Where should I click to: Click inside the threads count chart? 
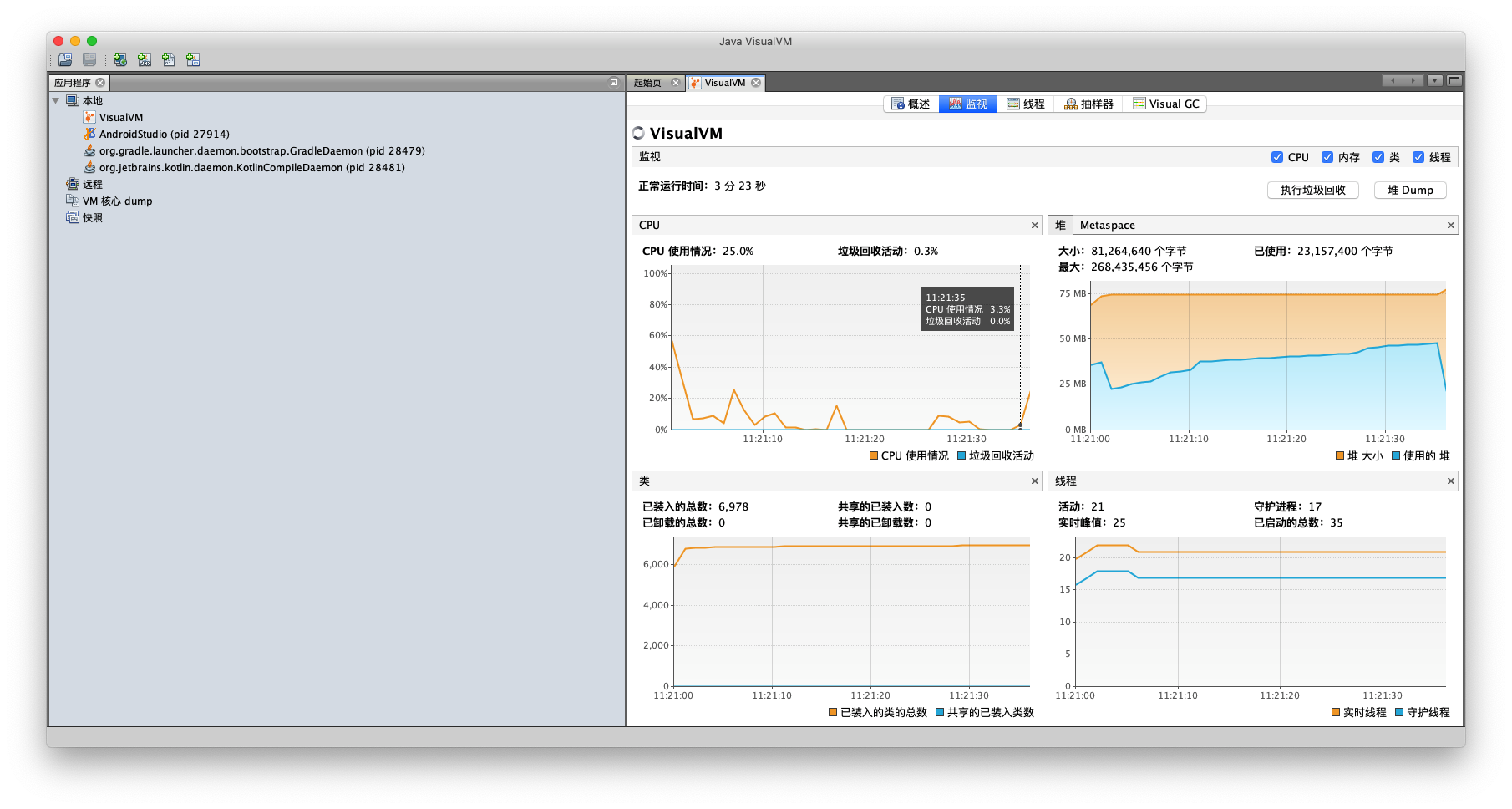[x=1261, y=612]
